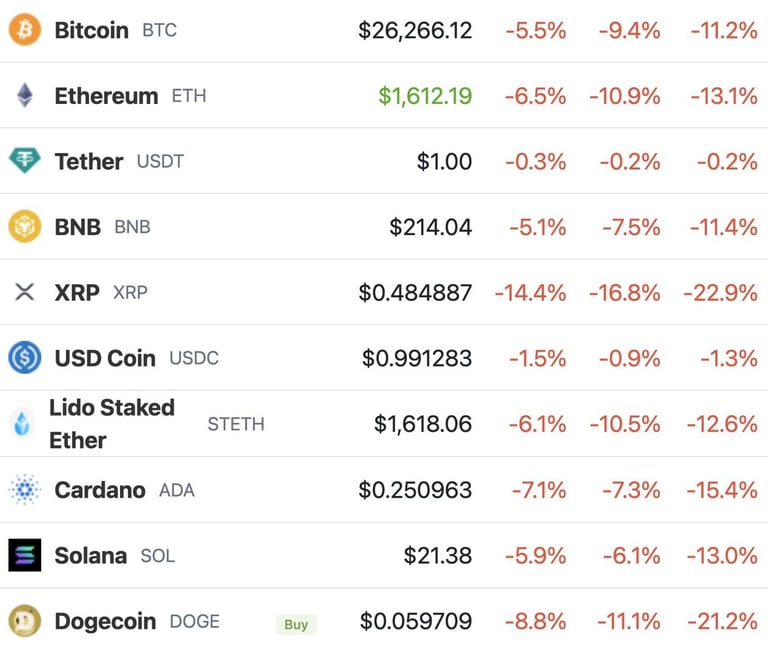Click the blue USD Coin logo icon

coord(25,358)
